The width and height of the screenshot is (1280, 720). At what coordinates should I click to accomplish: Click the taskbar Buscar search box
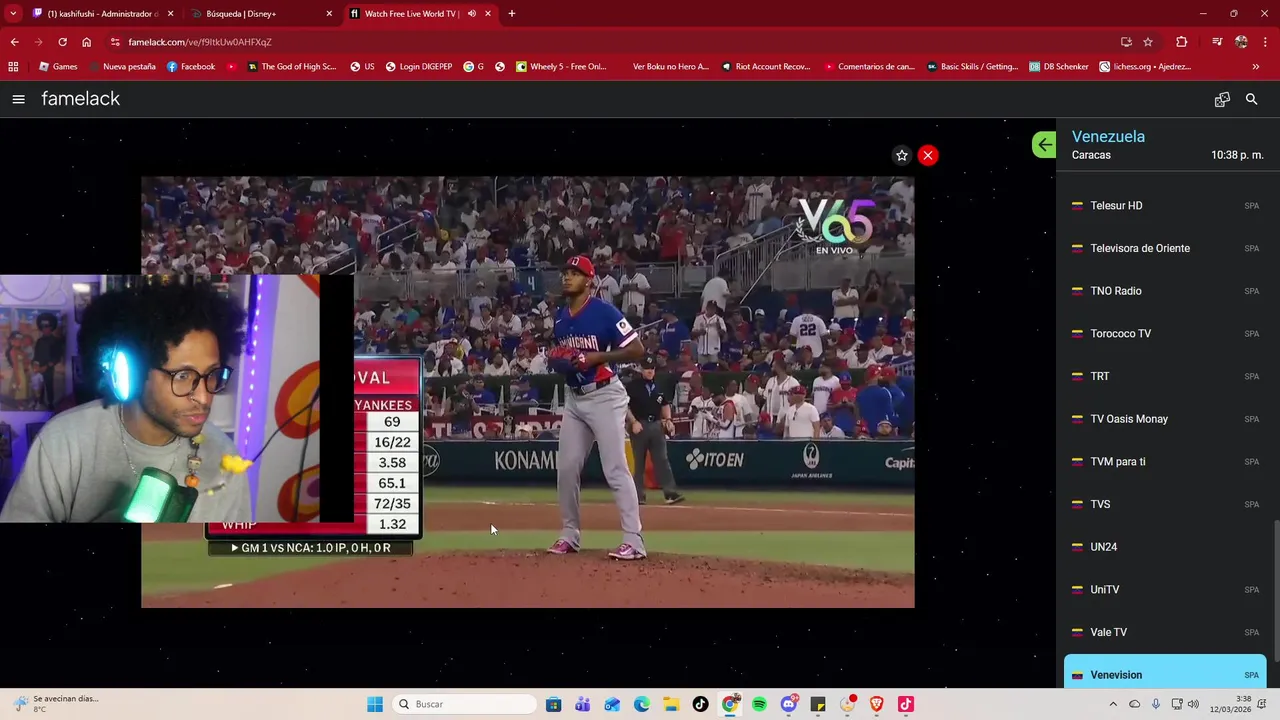465,704
